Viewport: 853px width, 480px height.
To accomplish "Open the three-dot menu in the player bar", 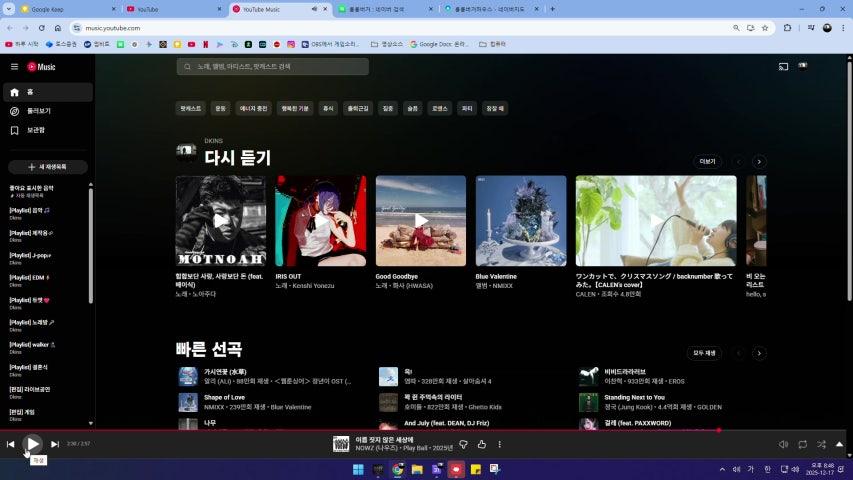I will pos(499,444).
